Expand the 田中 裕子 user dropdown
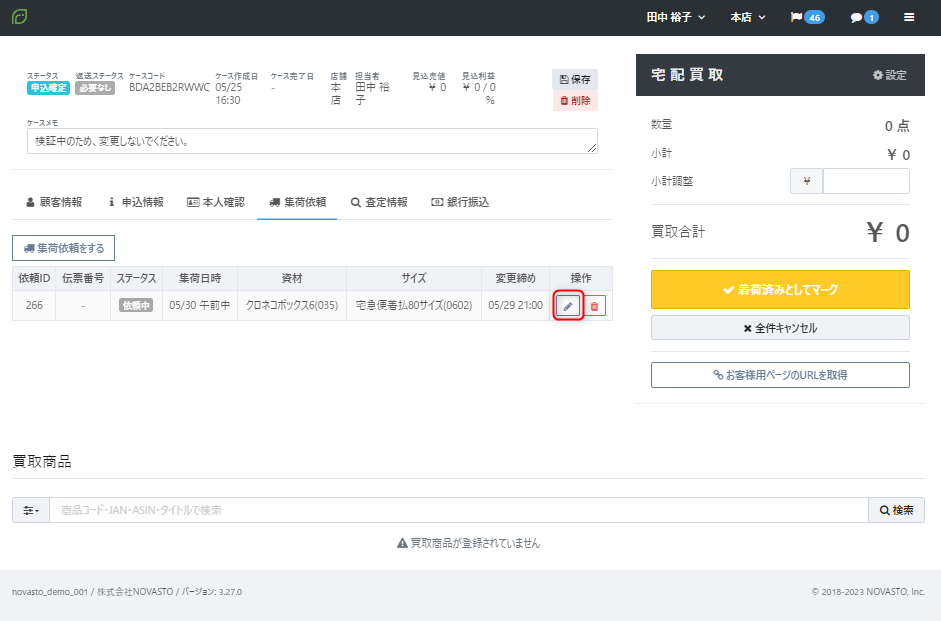 click(x=675, y=17)
